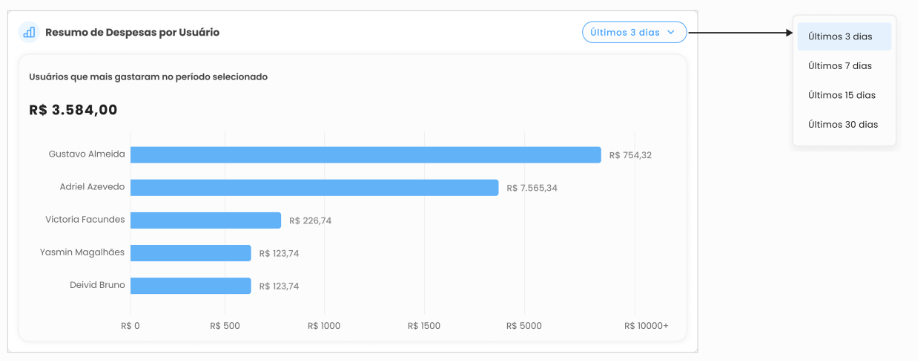The height and width of the screenshot is (361, 918).
Task: Click the Victoria Facundes name label
Action: (x=85, y=219)
